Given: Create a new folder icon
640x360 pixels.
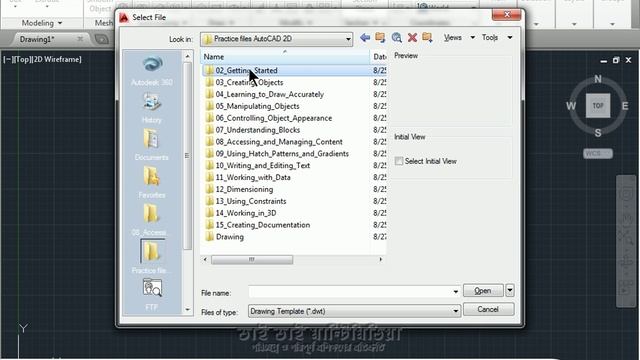Looking at the screenshot, I should tap(427, 38).
